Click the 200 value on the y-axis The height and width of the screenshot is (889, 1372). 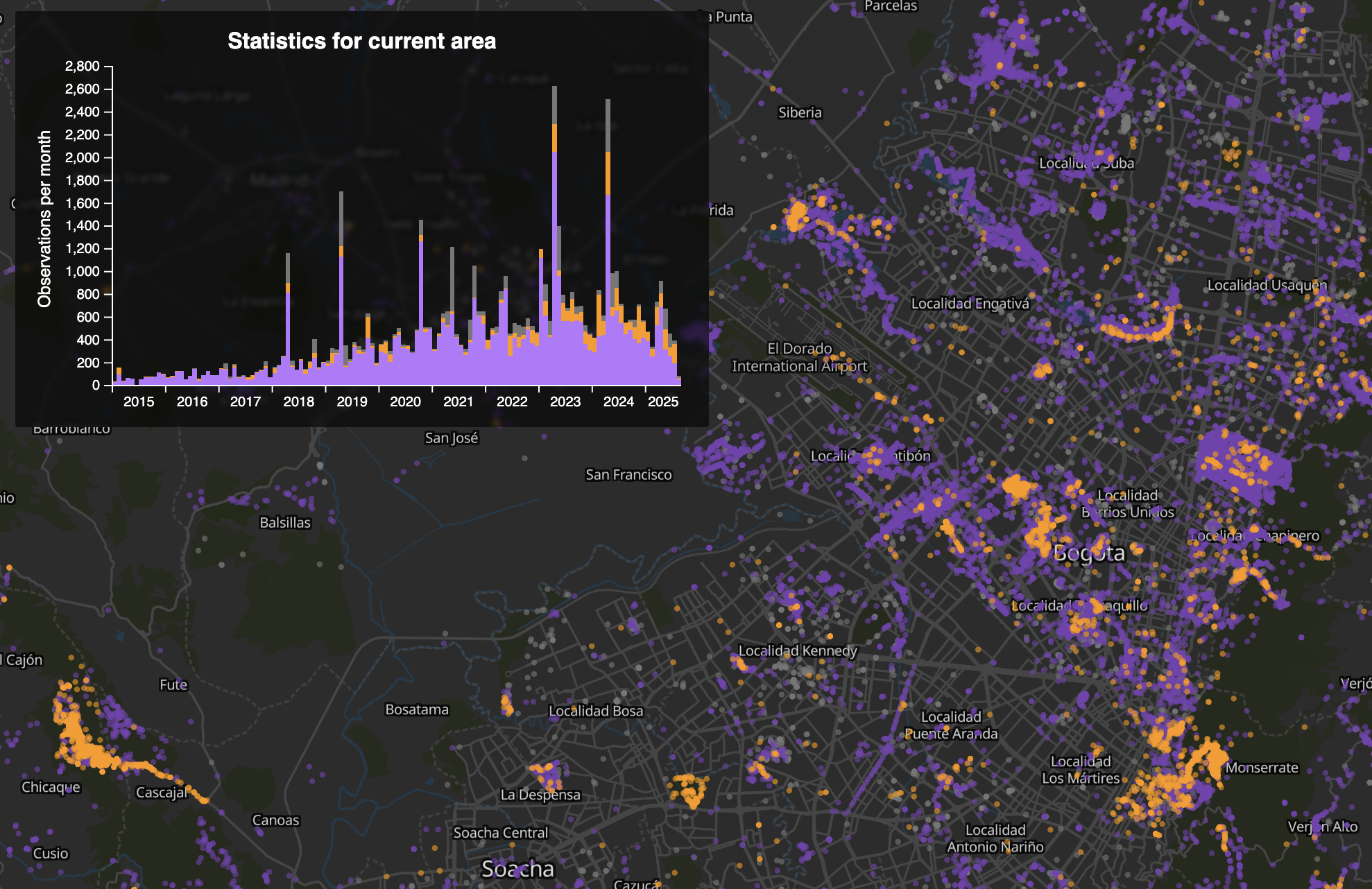point(89,363)
